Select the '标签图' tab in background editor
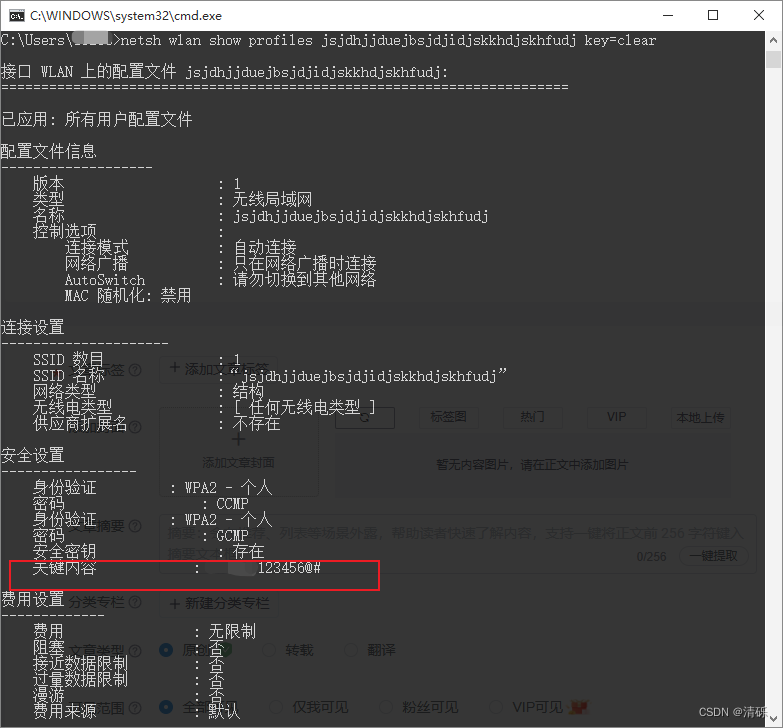Image resolution: width=783 pixels, height=728 pixels. (448, 417)
